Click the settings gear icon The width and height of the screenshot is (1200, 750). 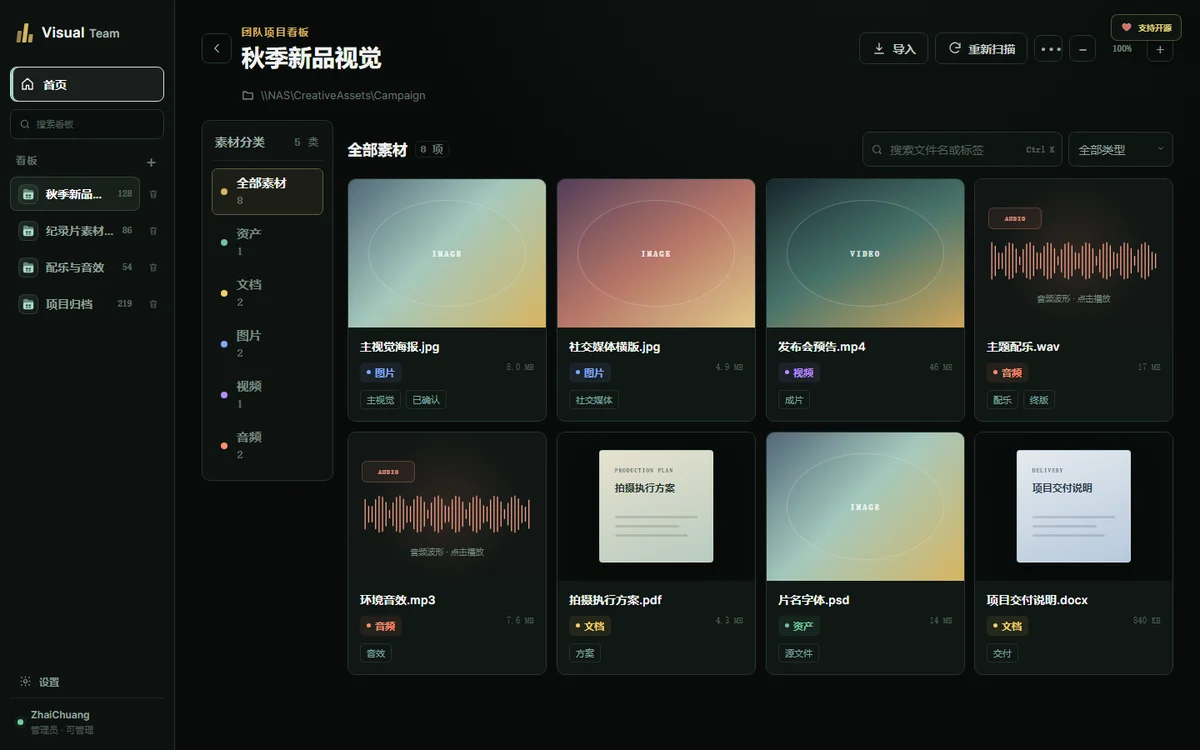pyautogui.click(x=25, y=682)
